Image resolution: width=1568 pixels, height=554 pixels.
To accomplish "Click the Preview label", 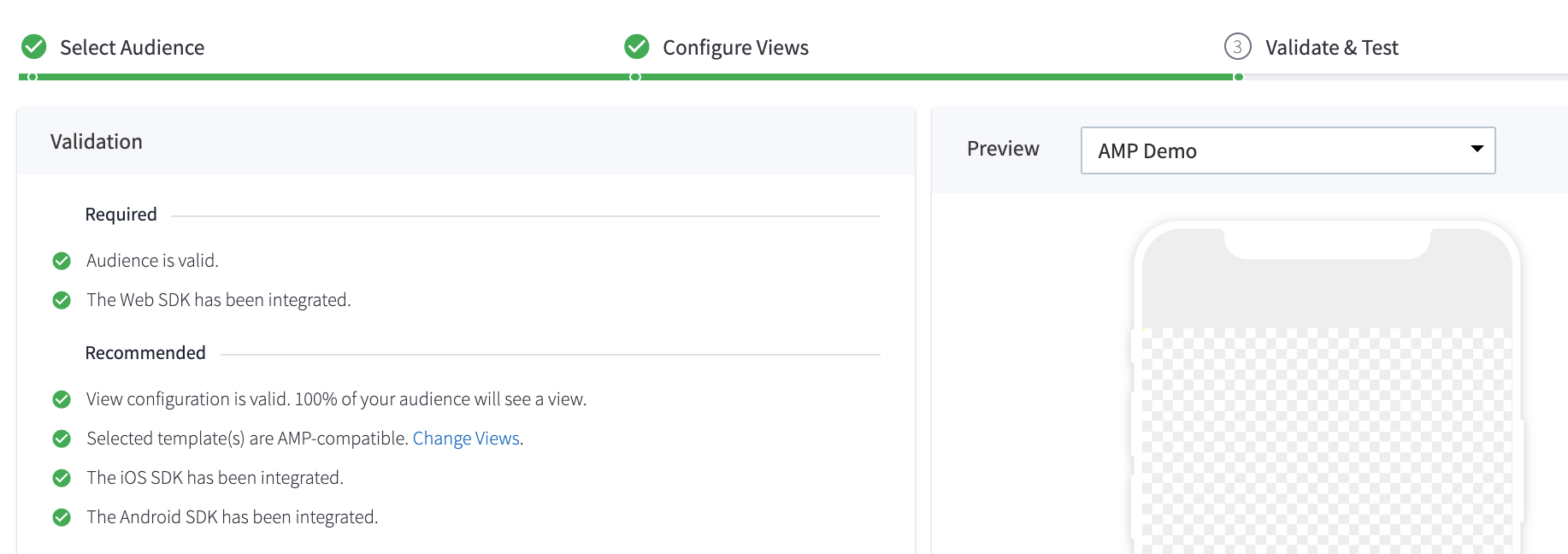I will (1003, 149).
